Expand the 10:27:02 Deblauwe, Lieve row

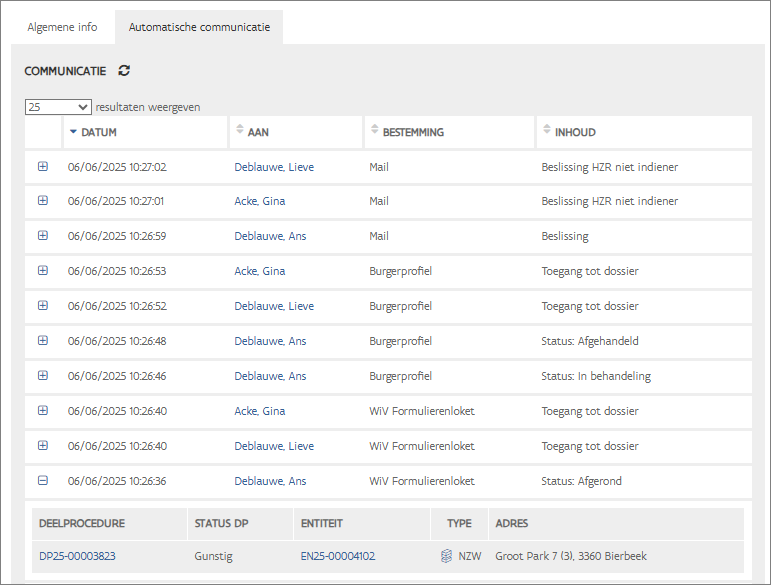tap(42, 167)
